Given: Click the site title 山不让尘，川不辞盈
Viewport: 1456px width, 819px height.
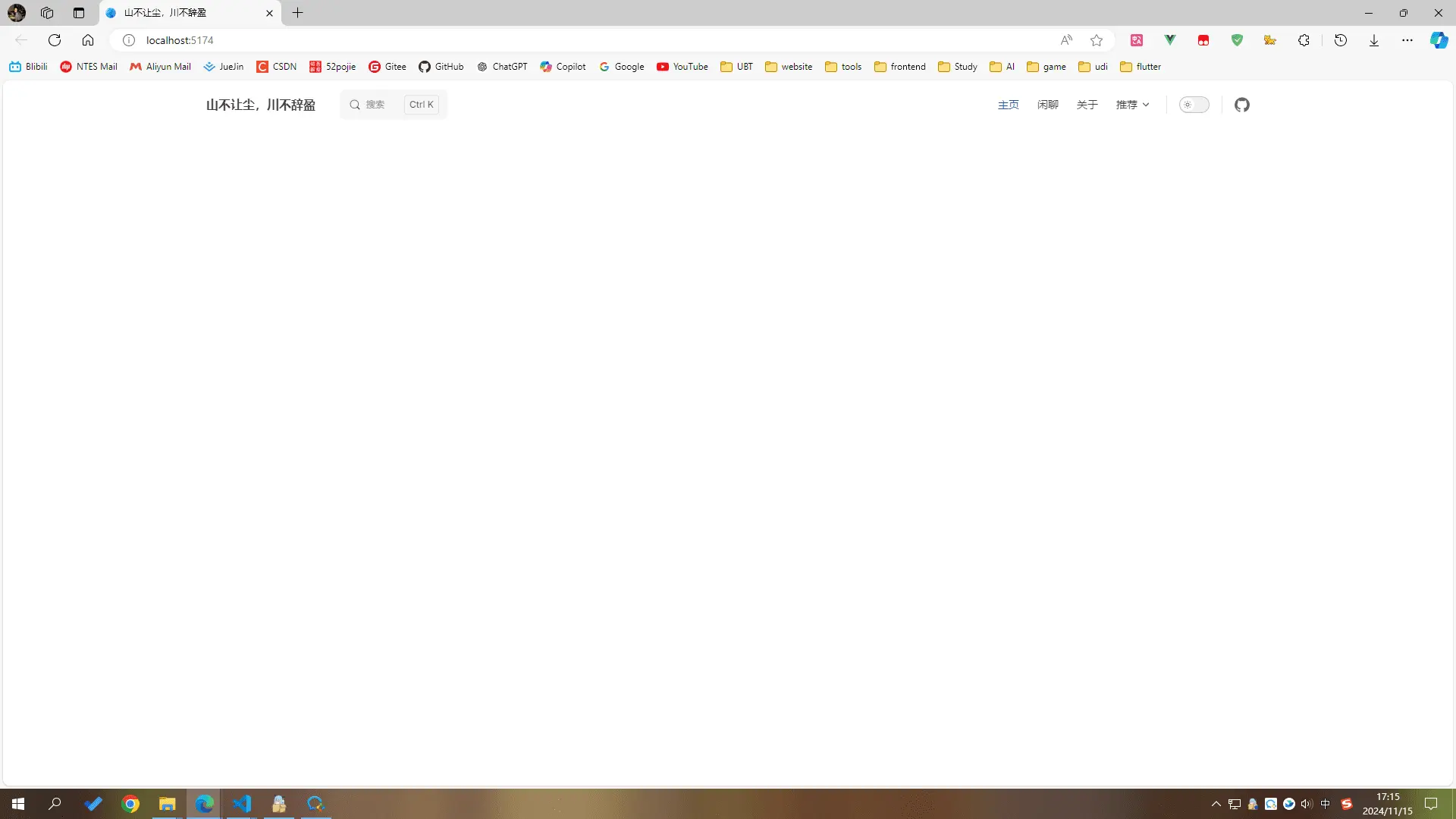Looking at the screenshot, I should point(260,105).
